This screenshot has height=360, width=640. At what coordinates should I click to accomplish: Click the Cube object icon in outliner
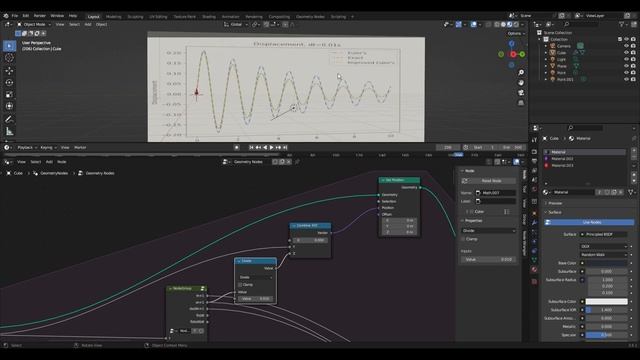point(553,53)
